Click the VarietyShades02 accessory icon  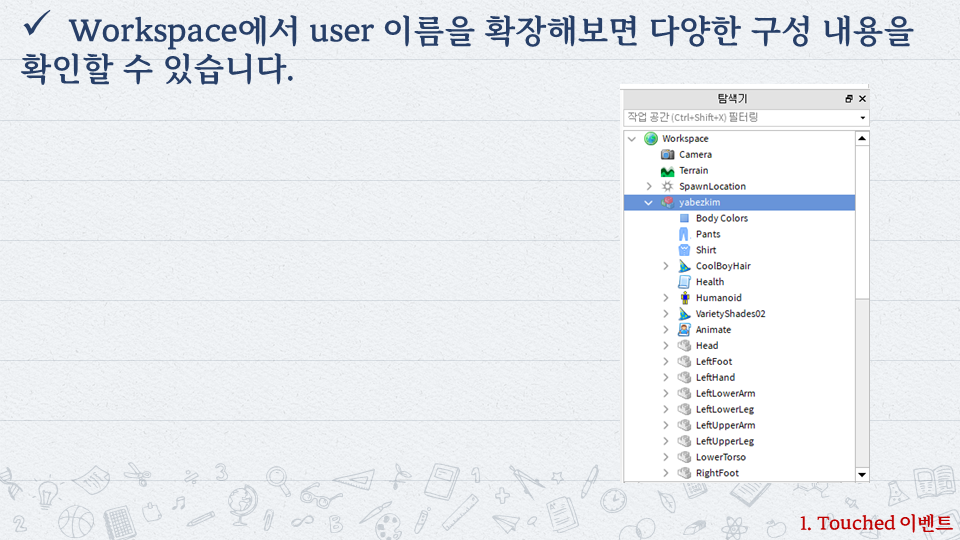click(x=684, y=313)
